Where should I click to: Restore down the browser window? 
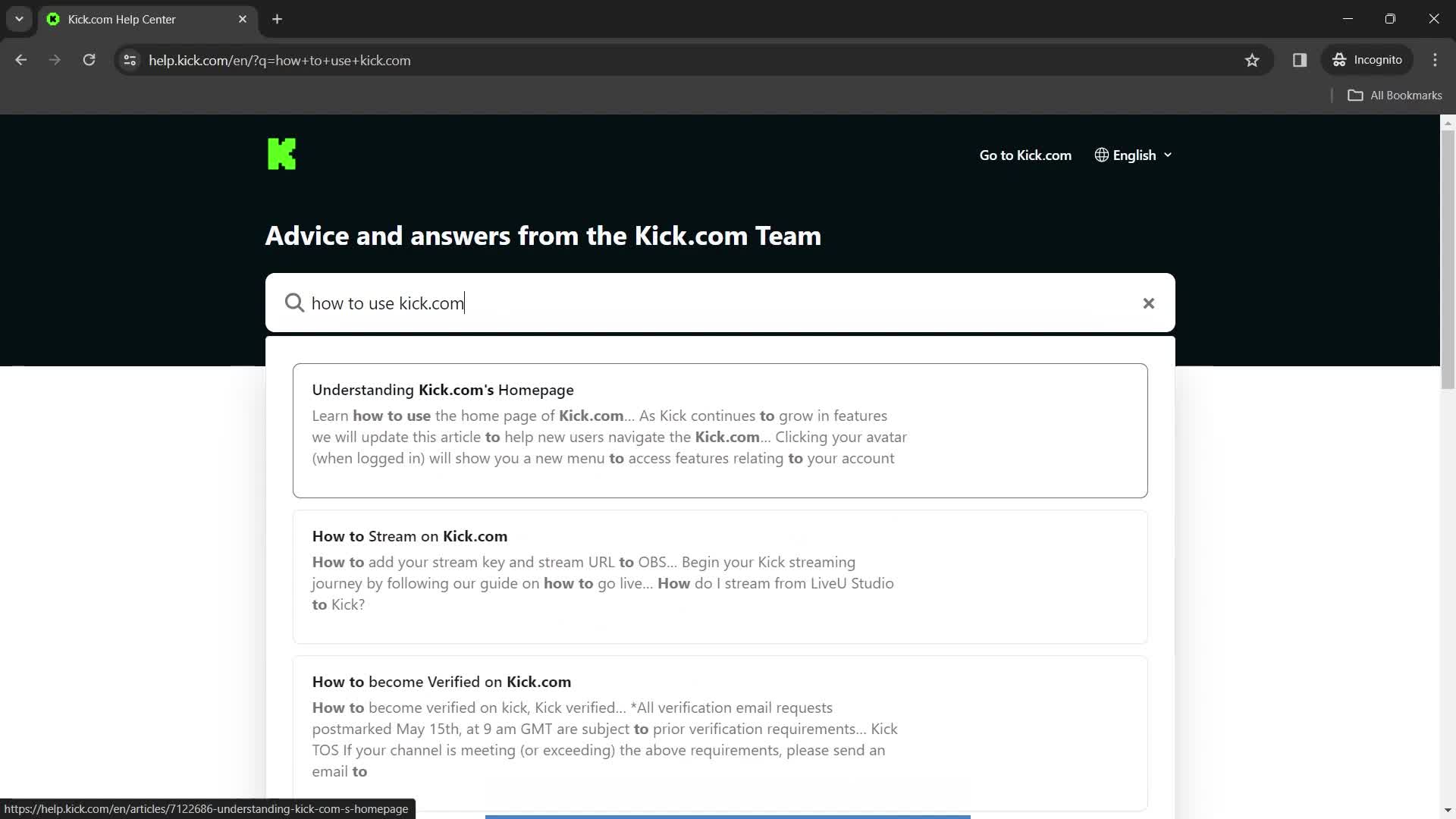click(1390, 19)
